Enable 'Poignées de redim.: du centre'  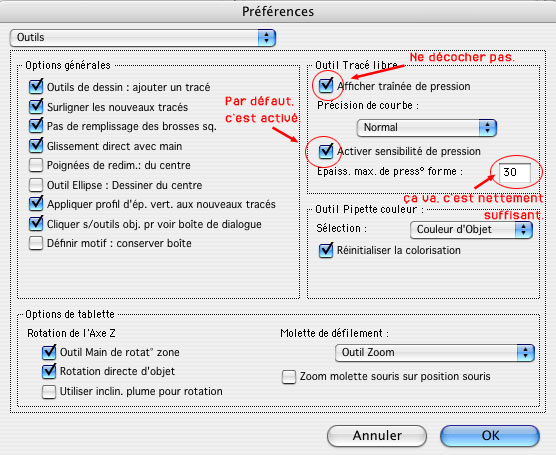coord(36,165)
